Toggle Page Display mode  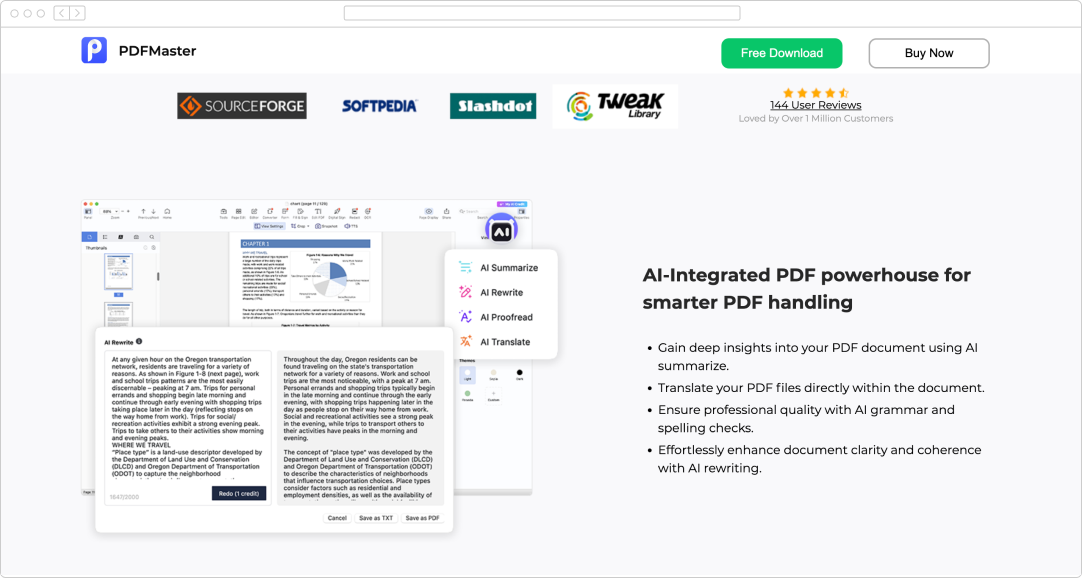tap(427, 213)
